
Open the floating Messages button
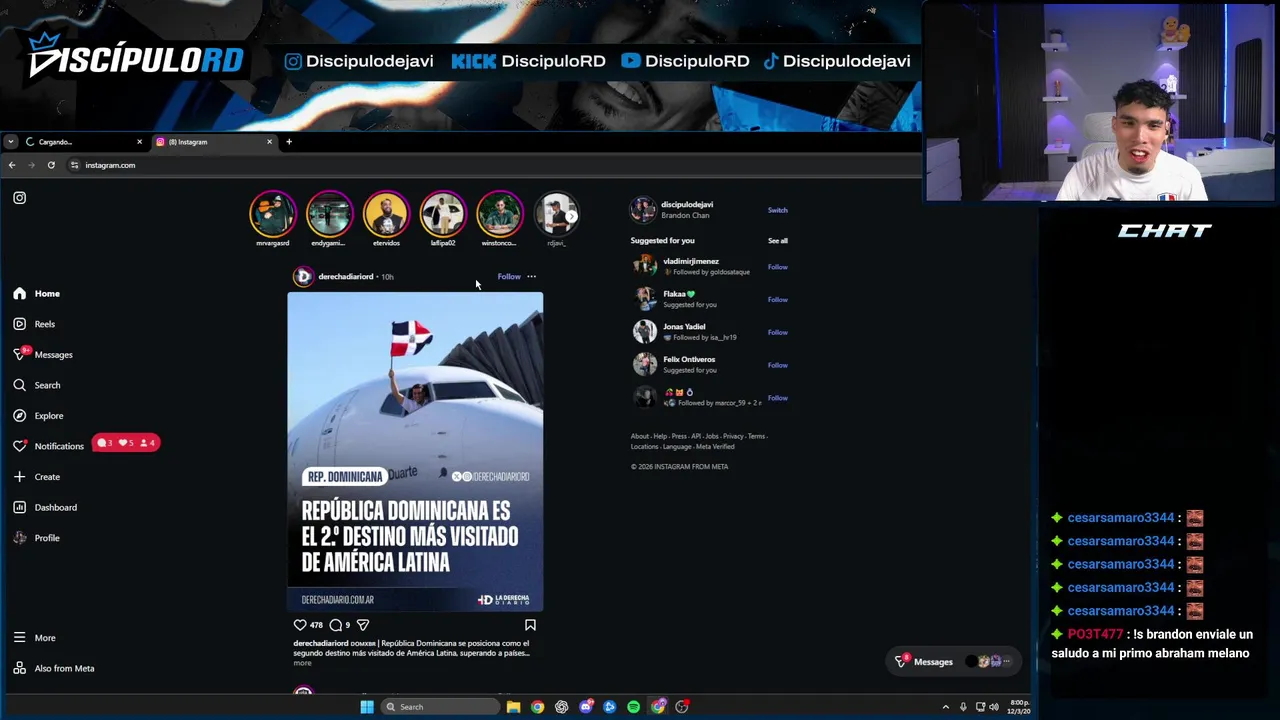click(955, 662)
